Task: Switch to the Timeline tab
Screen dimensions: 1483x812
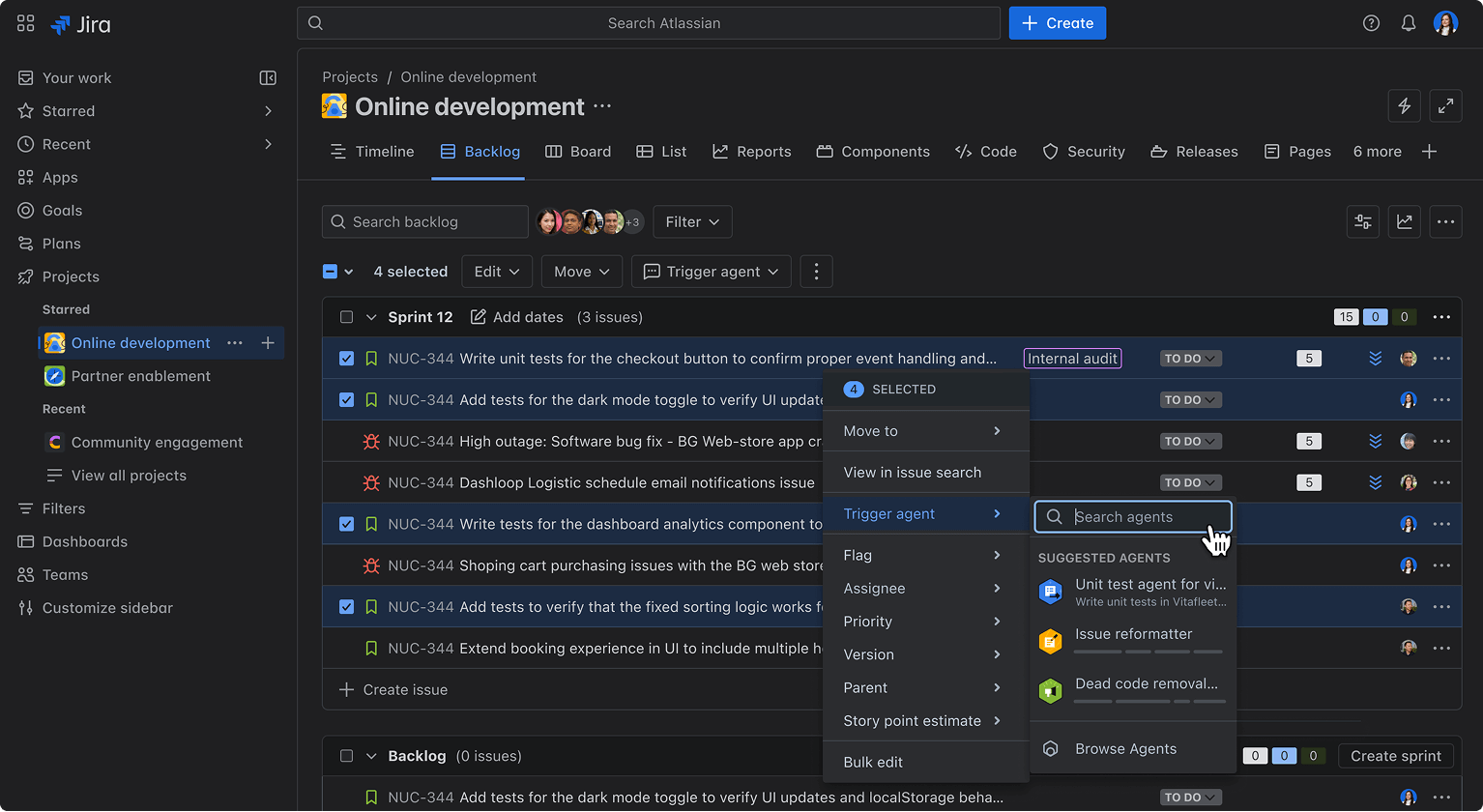Action: 372,152
